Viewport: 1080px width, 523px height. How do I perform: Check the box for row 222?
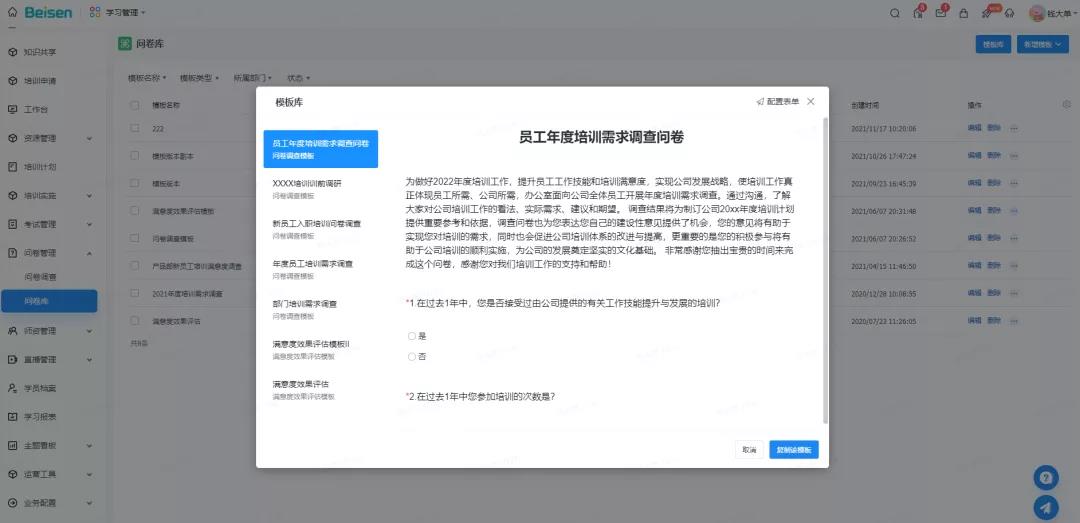pos(135,128)
